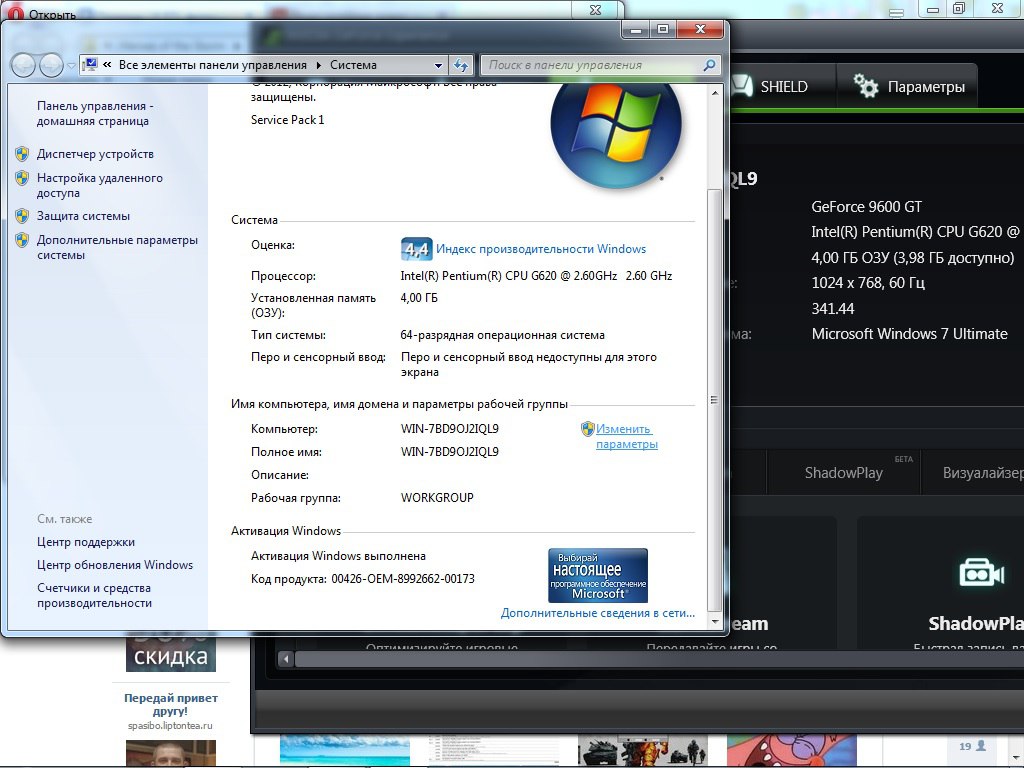Open Центр обновления Windows link
This screenshot has width=1024, height=768.
point(115,565)
